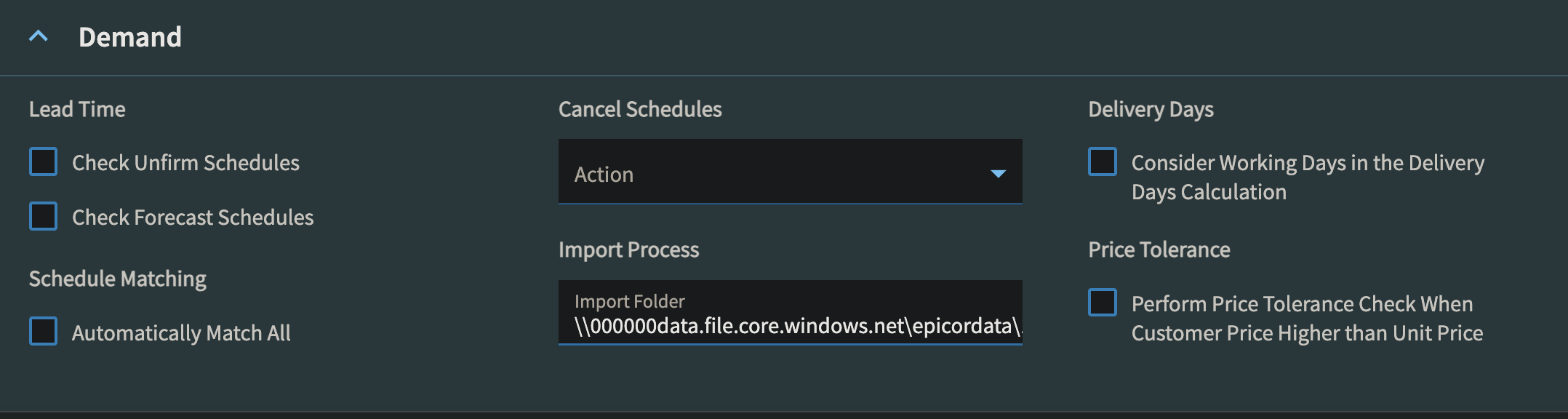1568x419 pixels.
Task: Select the Lead Time group heading
Action: 77,109
